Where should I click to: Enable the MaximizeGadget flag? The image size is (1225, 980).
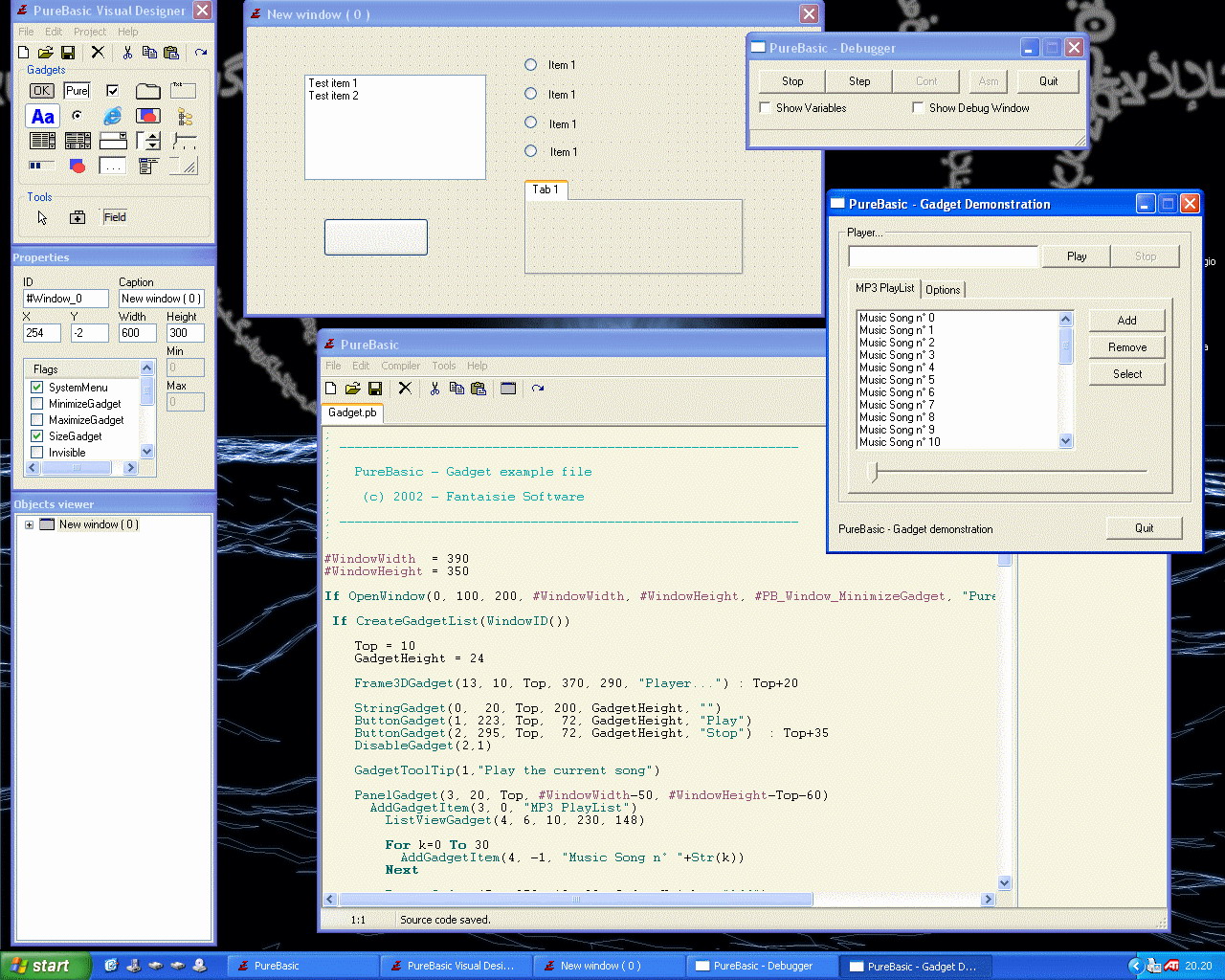(37, 420)
